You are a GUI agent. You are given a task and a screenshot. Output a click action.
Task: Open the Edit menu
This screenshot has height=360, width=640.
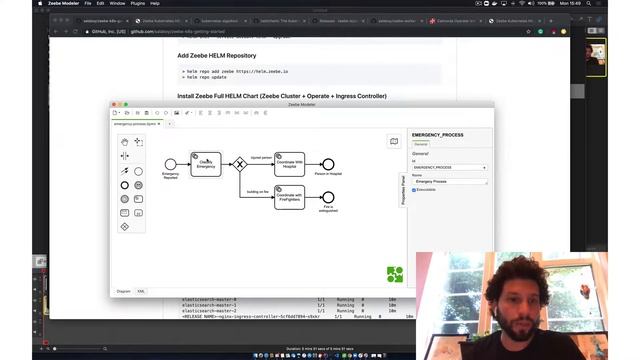tap(100, 3)
